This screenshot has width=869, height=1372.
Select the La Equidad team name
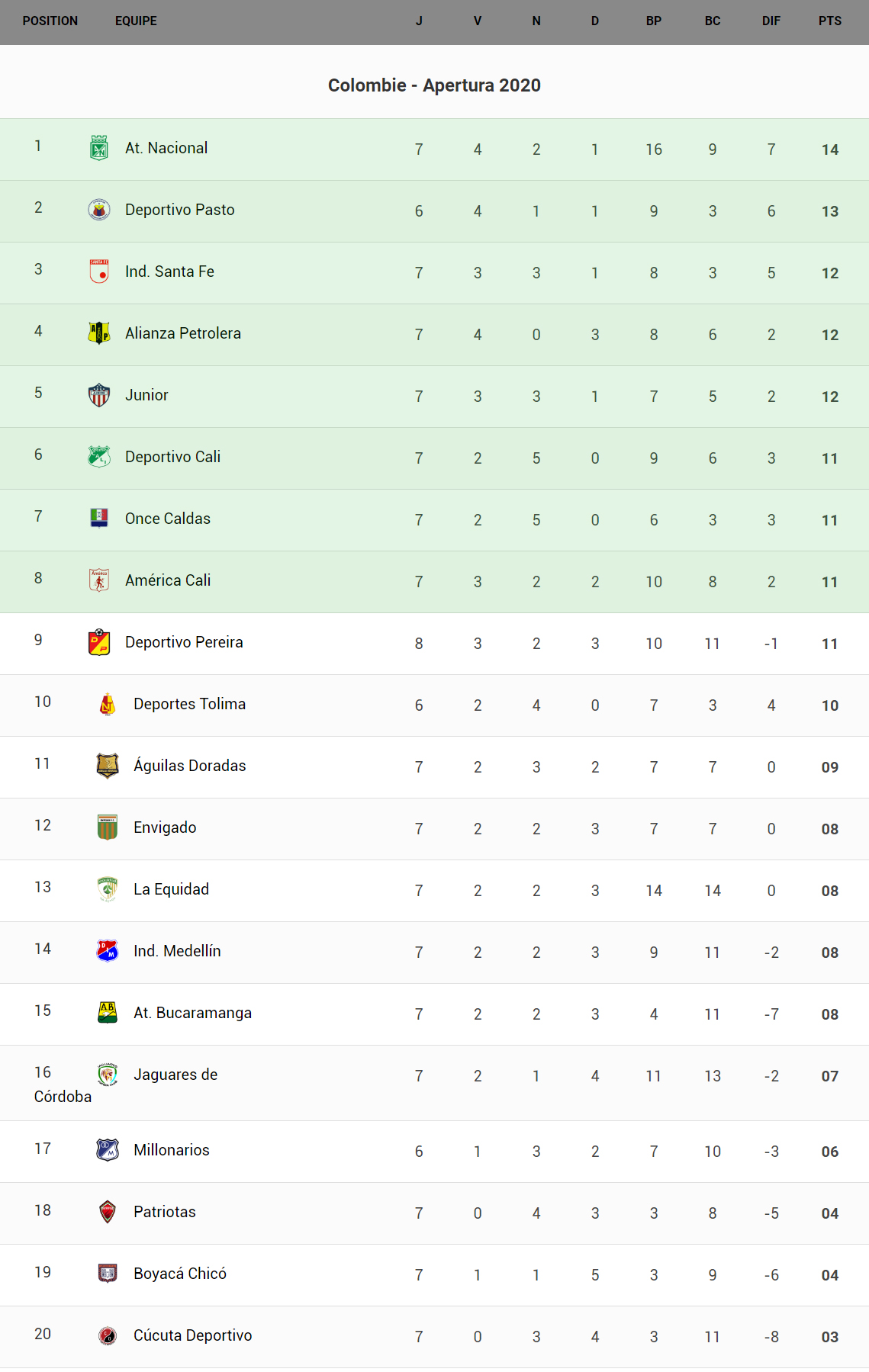171,889
